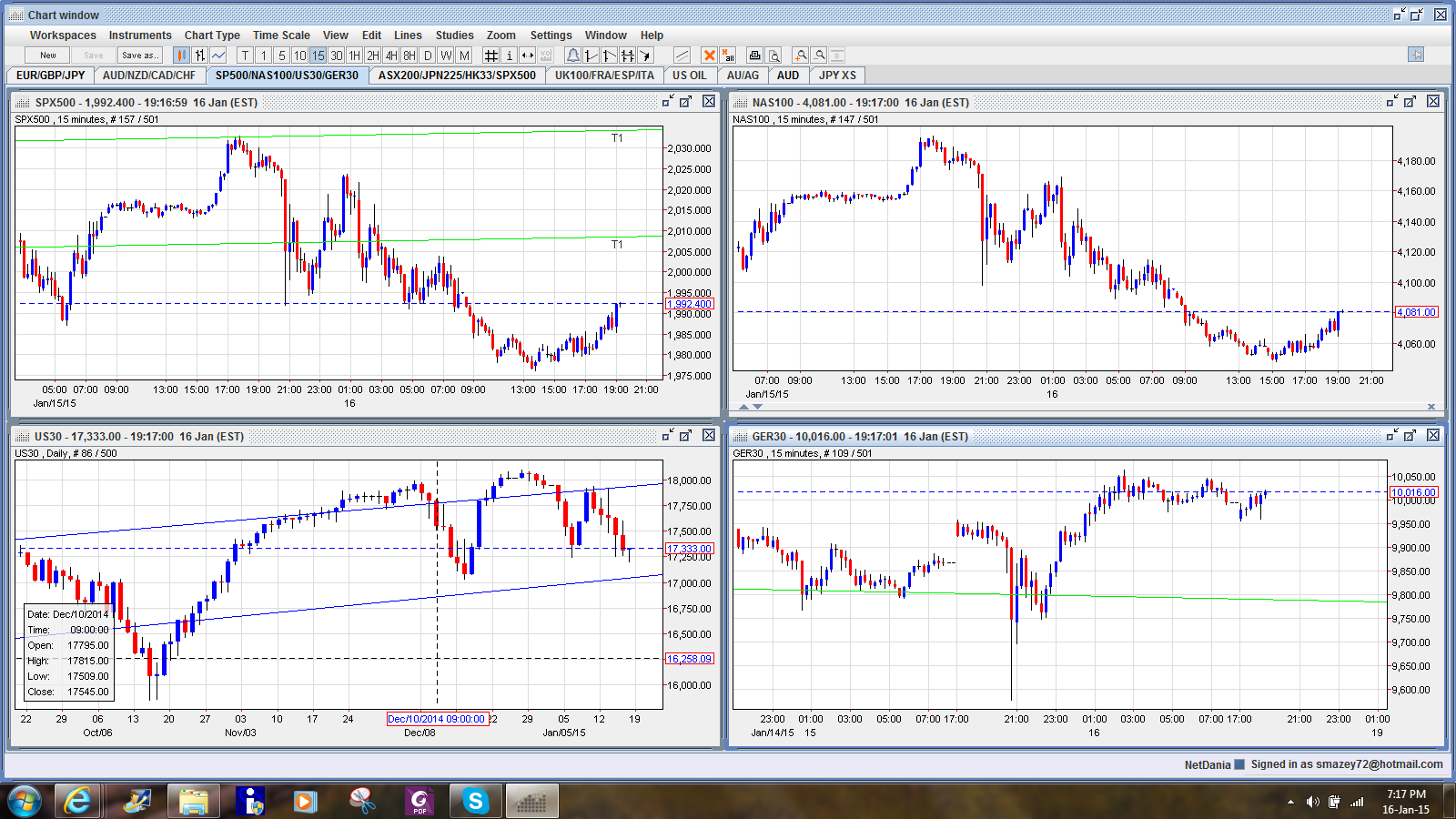The image size is (1456, 819).
Task: Set time scale to 1H
Action: (x=355, y=56)
